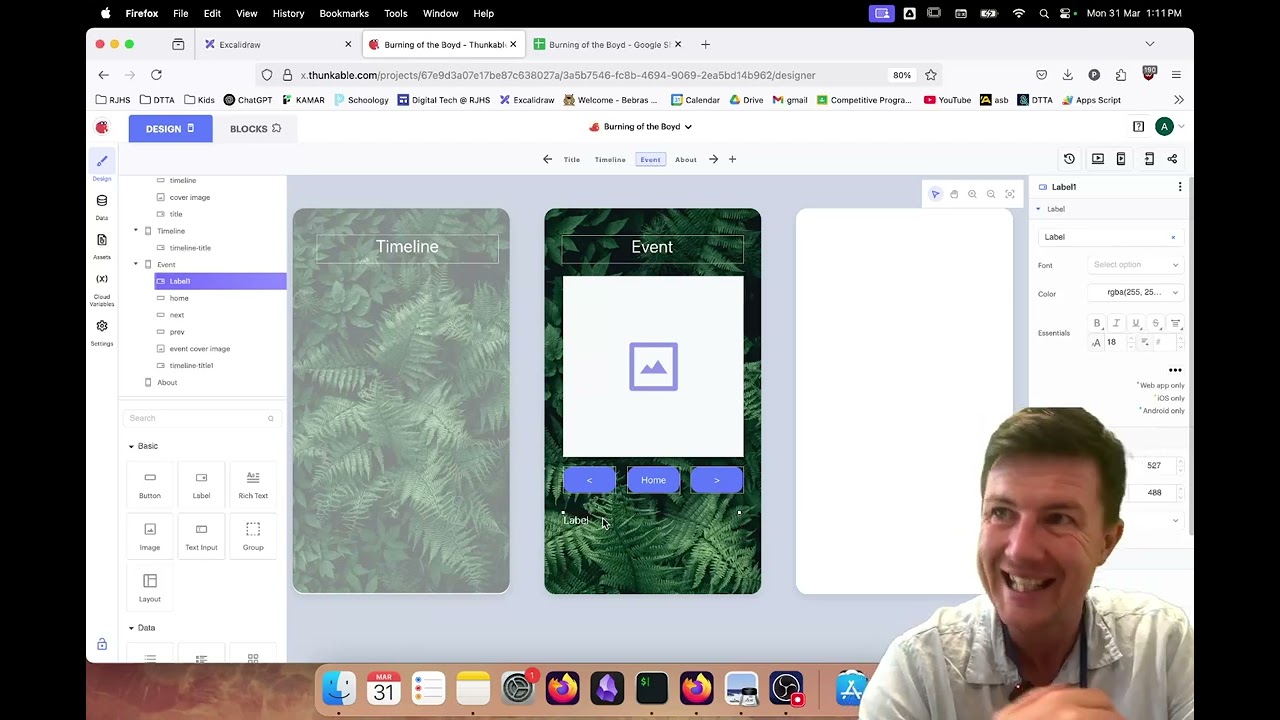
Task: Clear the Label text field
Action: (1173, 238)
